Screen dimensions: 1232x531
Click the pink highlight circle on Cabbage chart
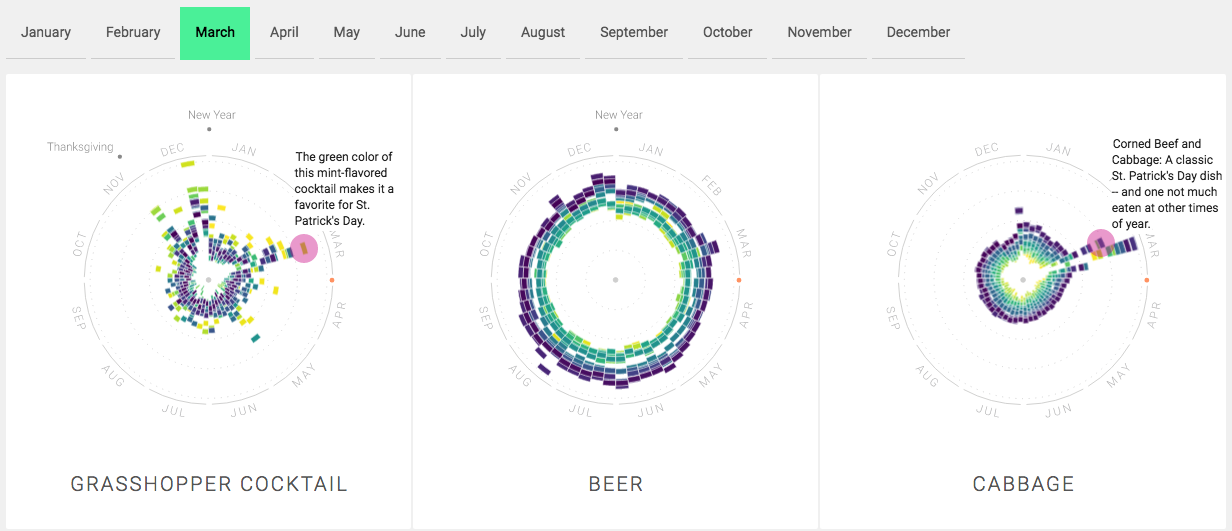[1101, 244]
